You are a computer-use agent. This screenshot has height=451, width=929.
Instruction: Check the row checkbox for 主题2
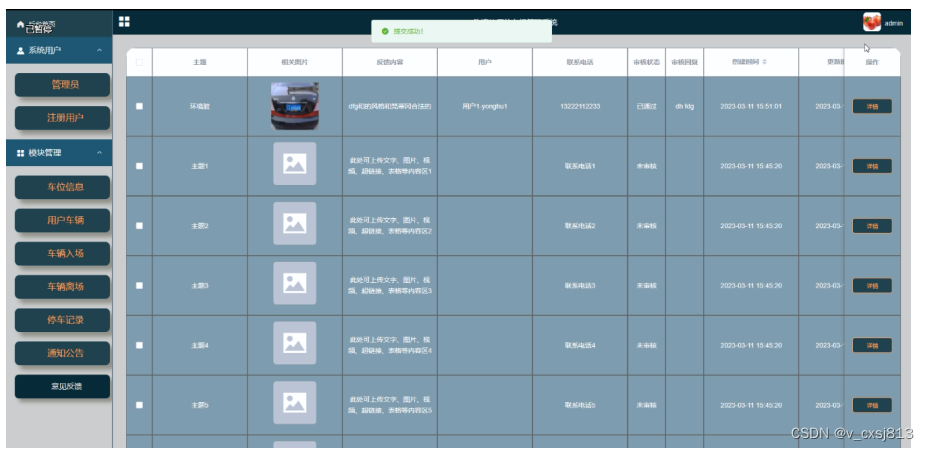139,226
